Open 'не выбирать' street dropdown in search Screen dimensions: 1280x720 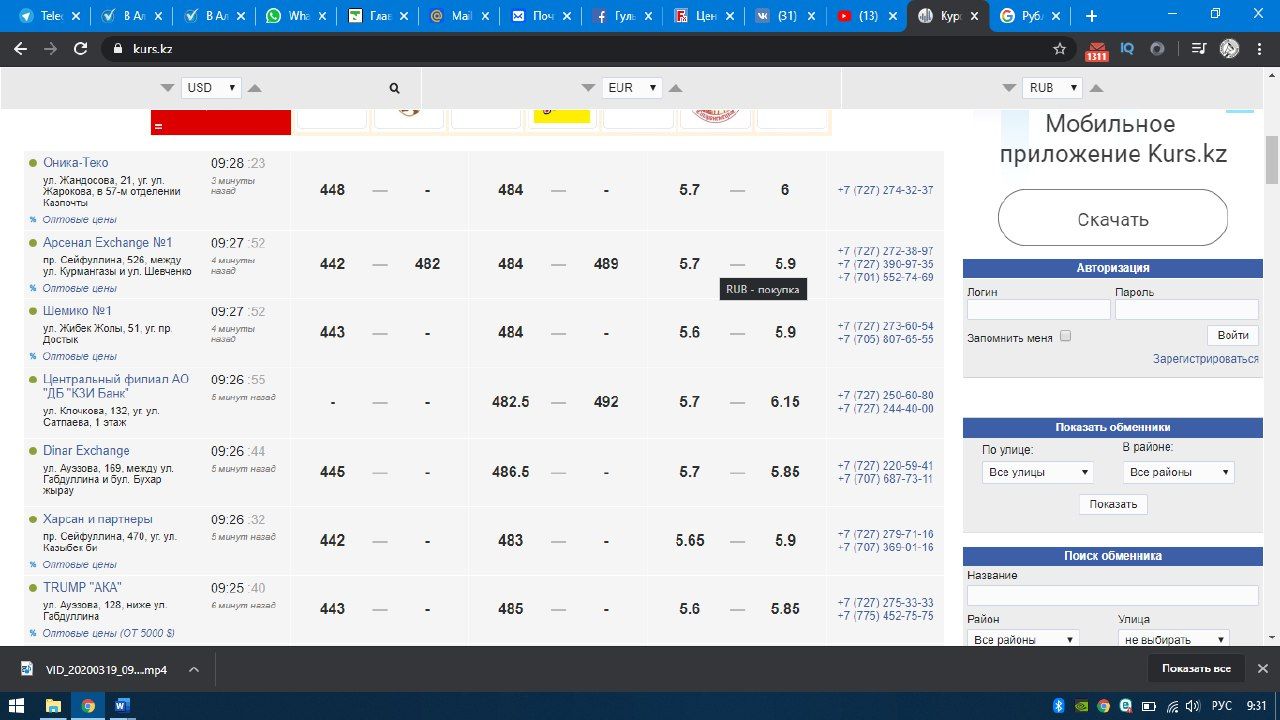click(1174, 639)
